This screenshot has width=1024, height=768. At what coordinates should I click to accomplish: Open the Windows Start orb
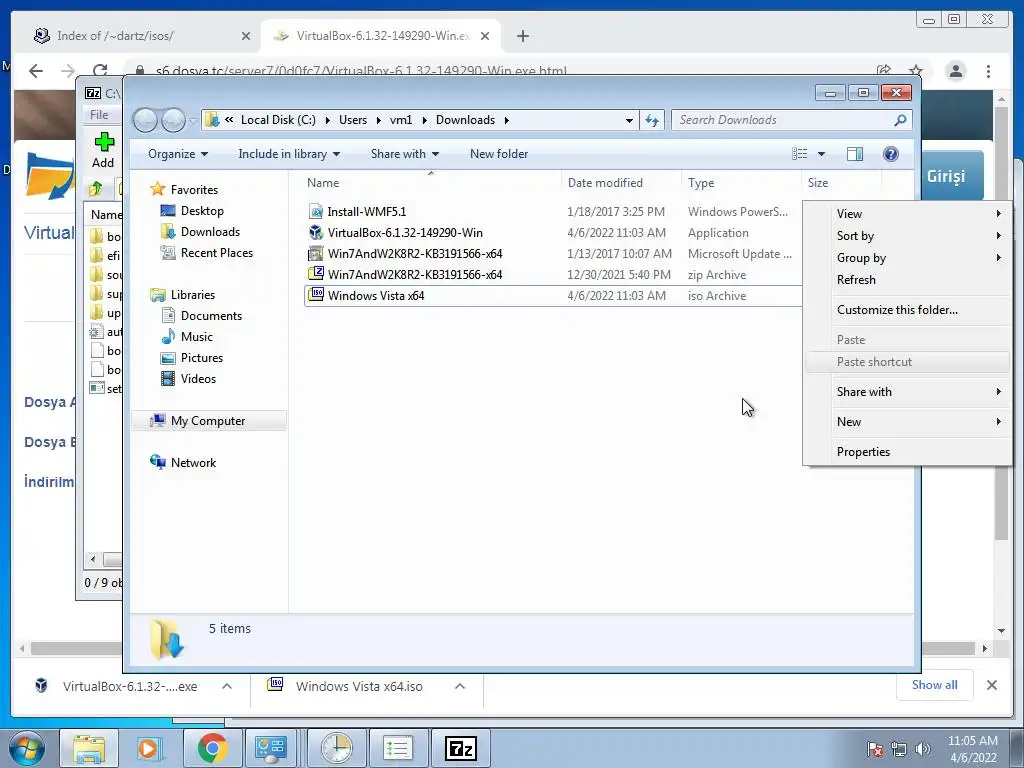click(x=26, y=748)
